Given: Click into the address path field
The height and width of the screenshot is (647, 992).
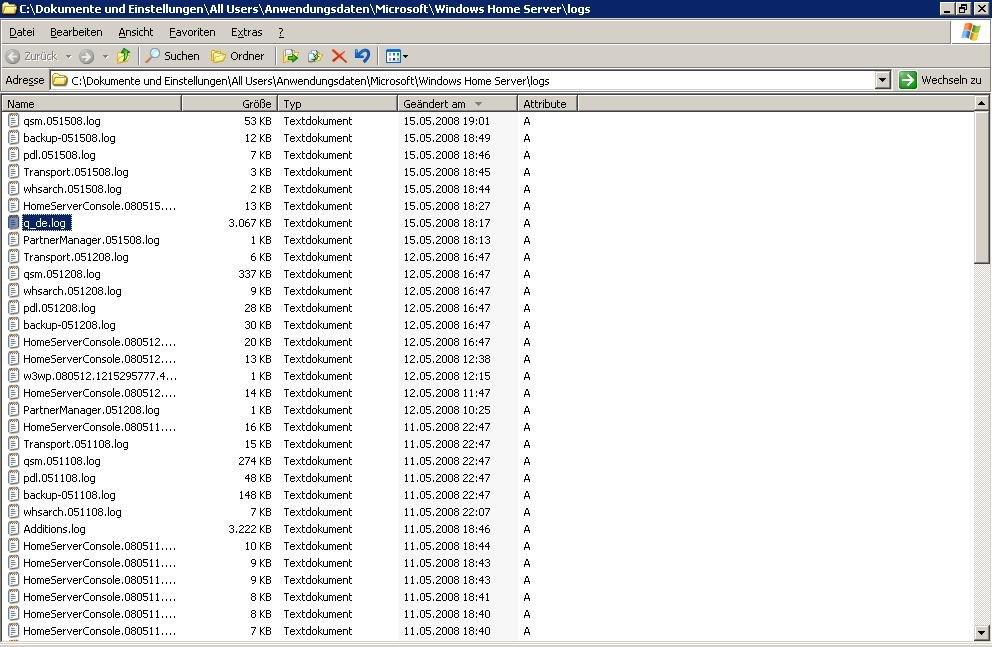Looking at the screenshot, I should click(x=471, y=80).
